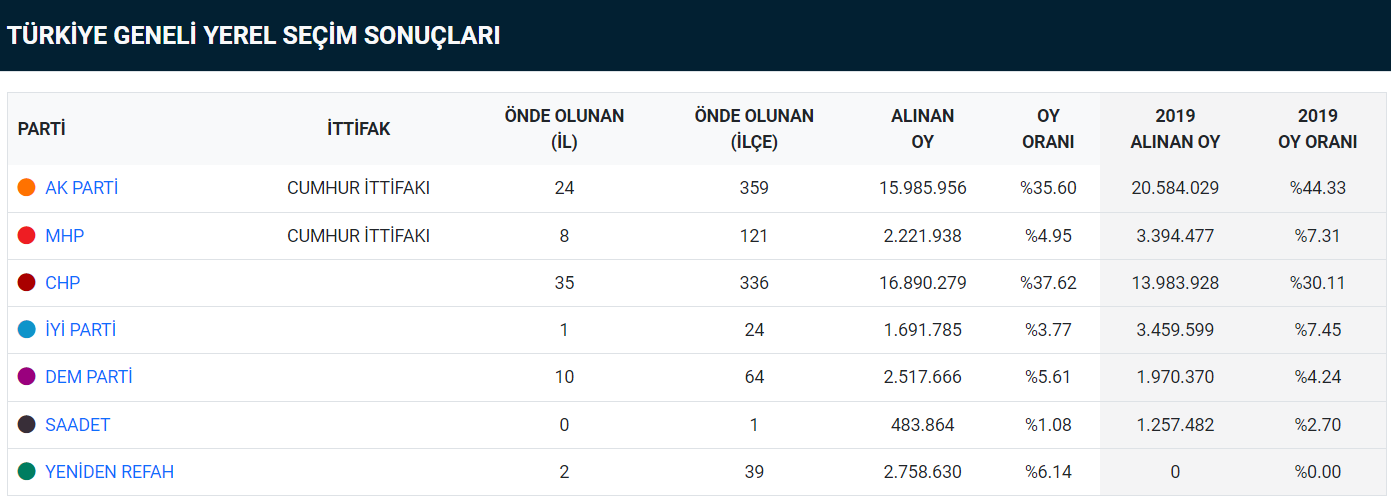Click the OY ORANI column header
Image resolution: width=1391 pixels, height=496 pixels.
(1048, 129)
